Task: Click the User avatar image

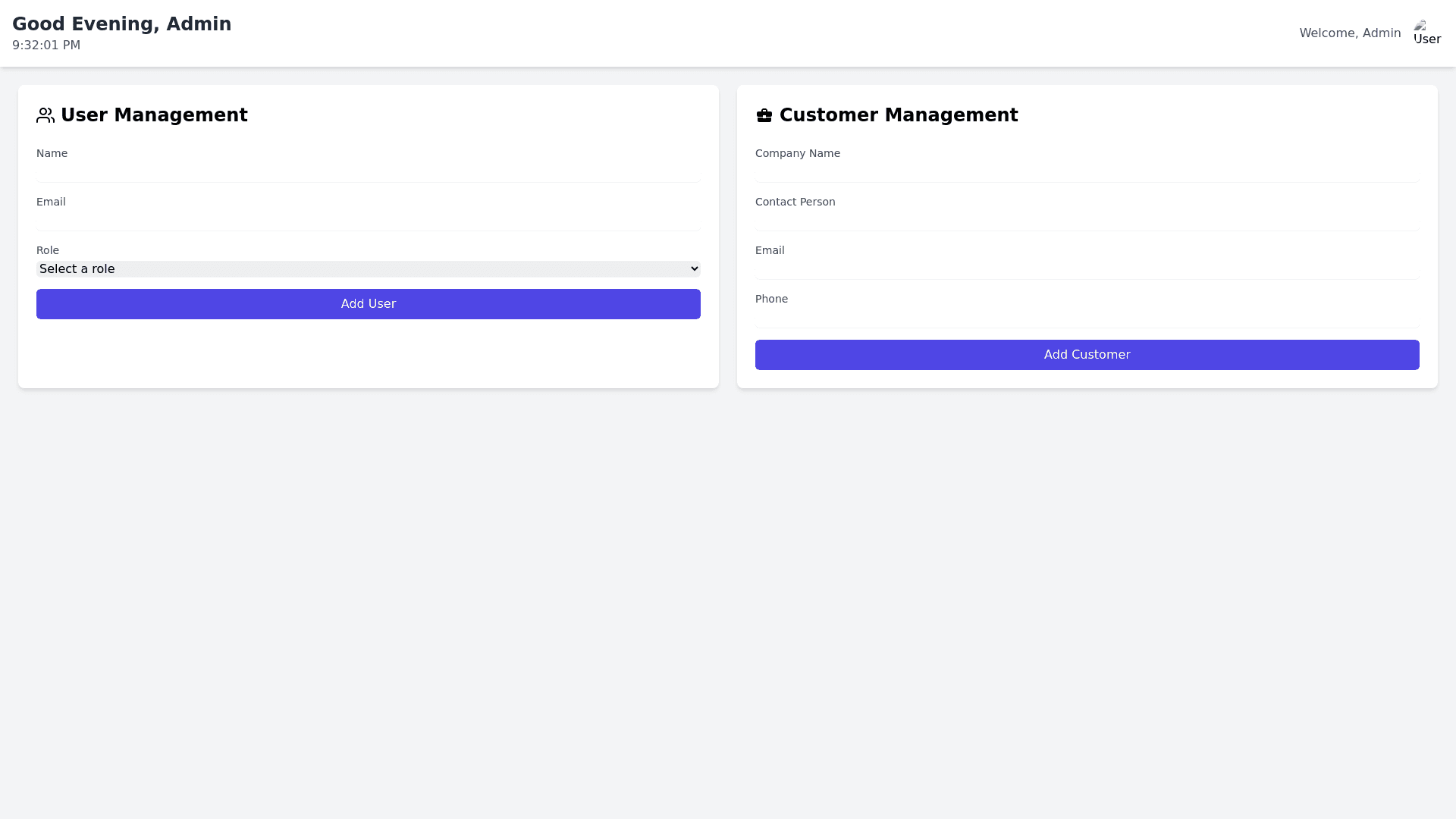Action: click(x=1426, y=33)
